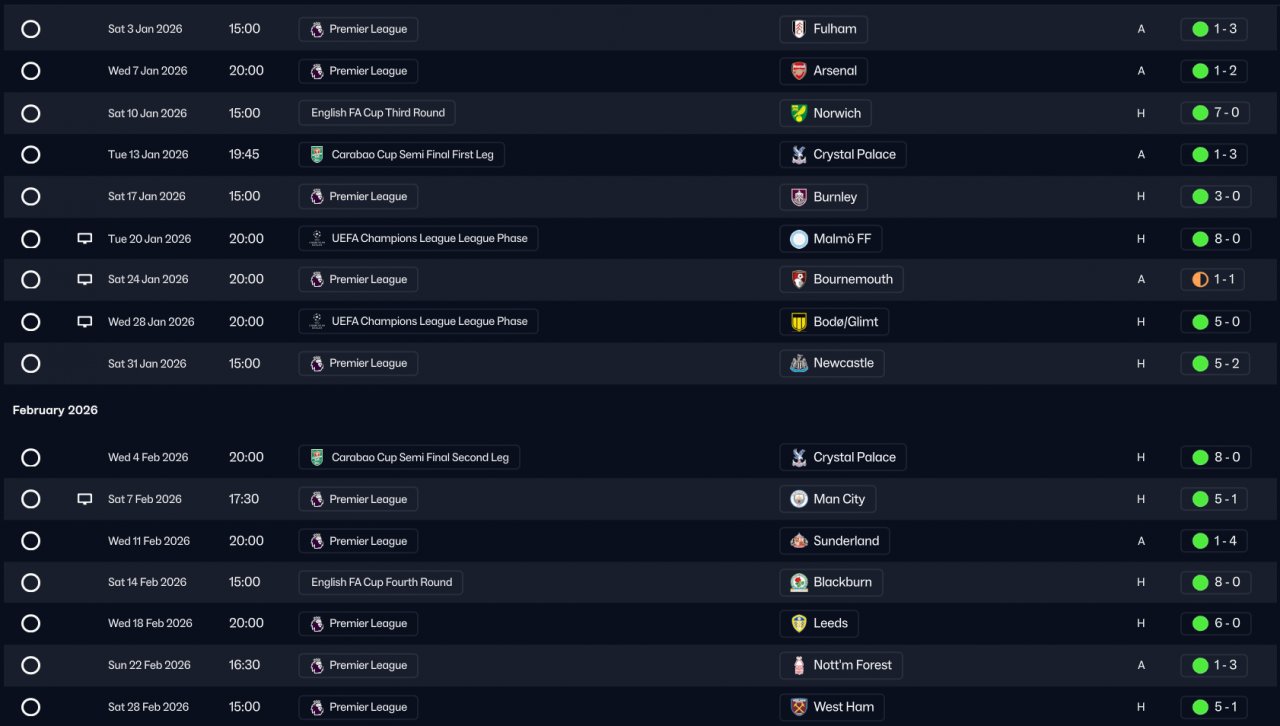1280x726 pixels.
Task: Click the February 2026 month header
Action: coord(55,410)
